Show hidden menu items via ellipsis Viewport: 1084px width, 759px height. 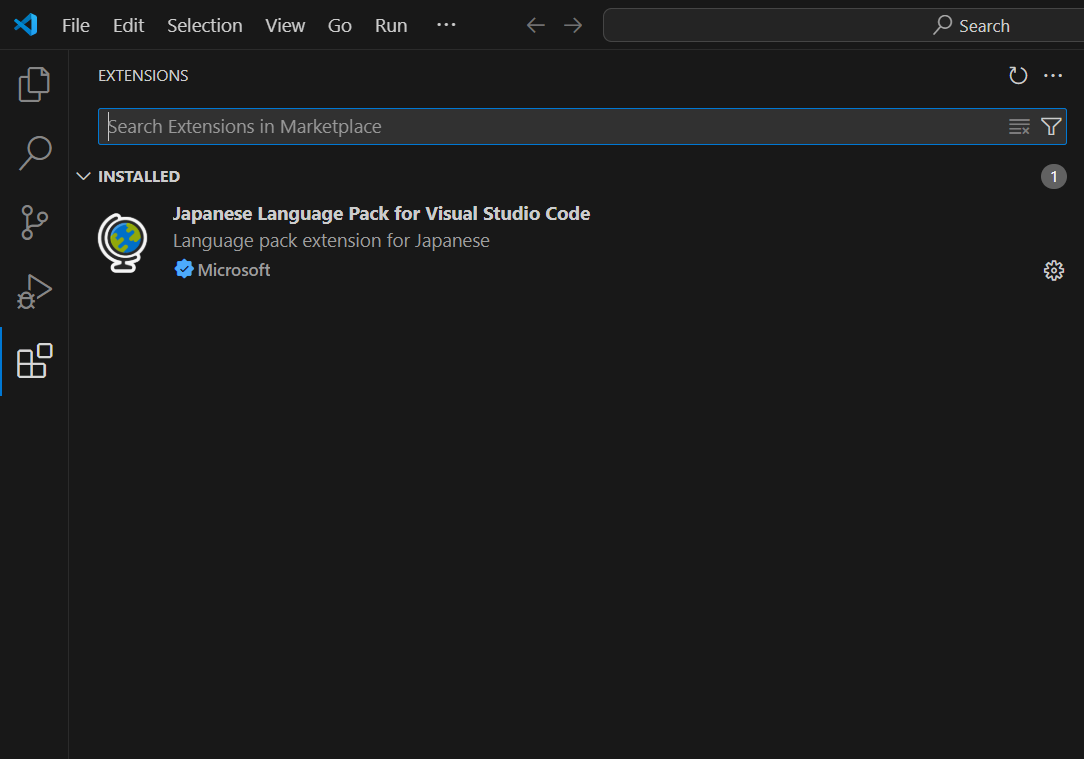click(446, 25)
